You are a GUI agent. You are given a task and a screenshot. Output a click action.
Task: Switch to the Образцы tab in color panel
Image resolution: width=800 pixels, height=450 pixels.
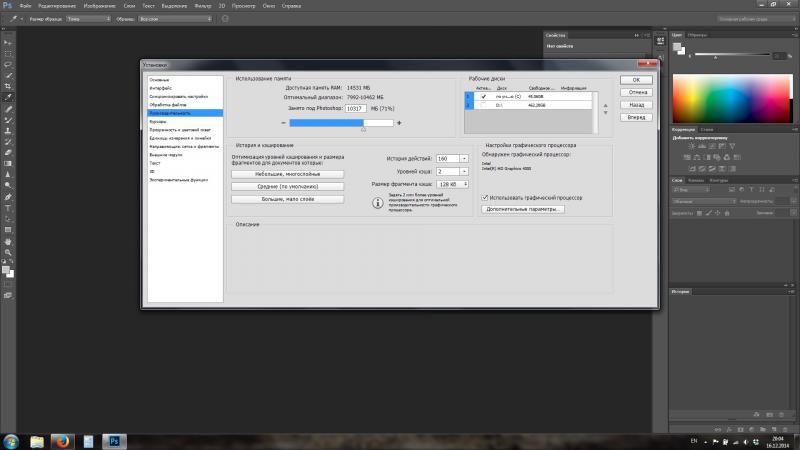(x=697, y=35)
